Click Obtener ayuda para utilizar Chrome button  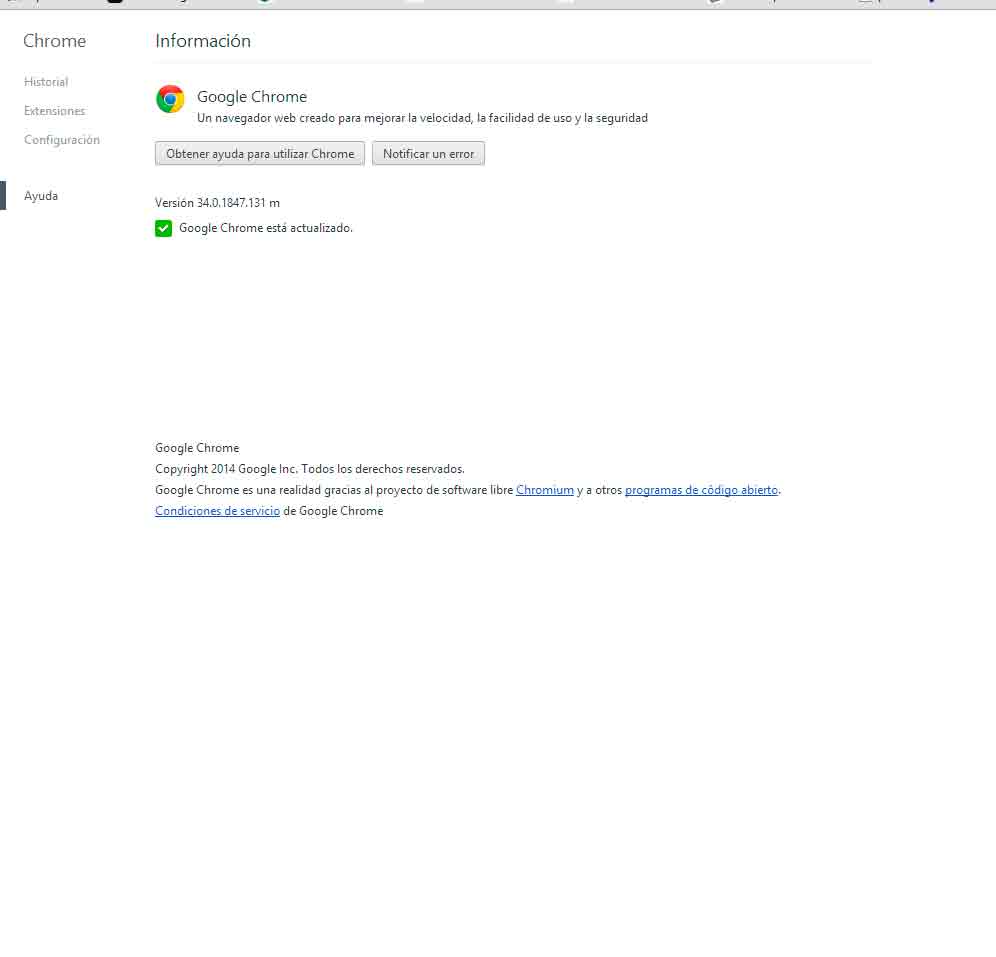pyautogui.click(x=260, y=154)
